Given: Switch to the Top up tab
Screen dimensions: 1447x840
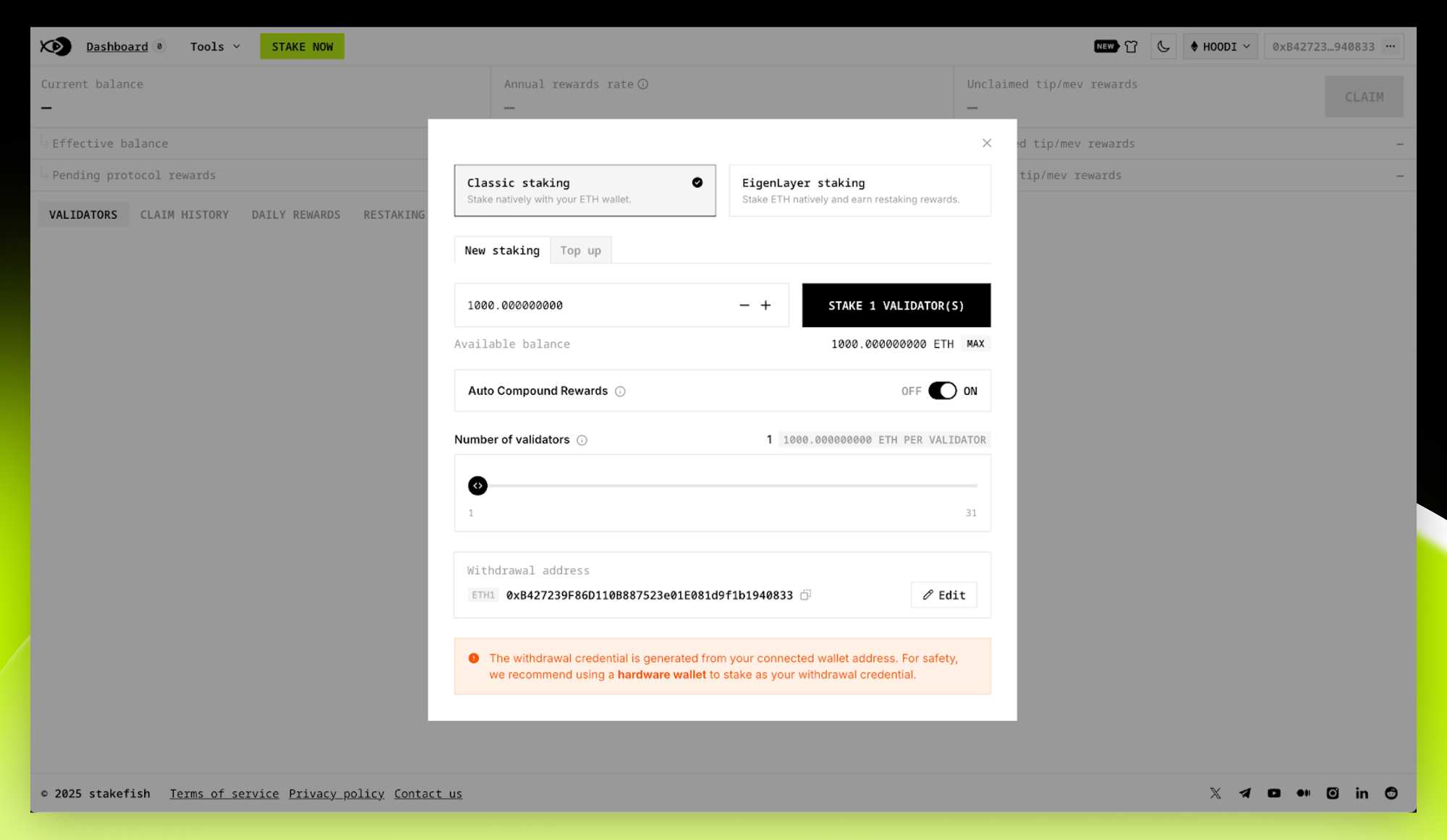Looking at the screenshot, I should coord(580,250).
